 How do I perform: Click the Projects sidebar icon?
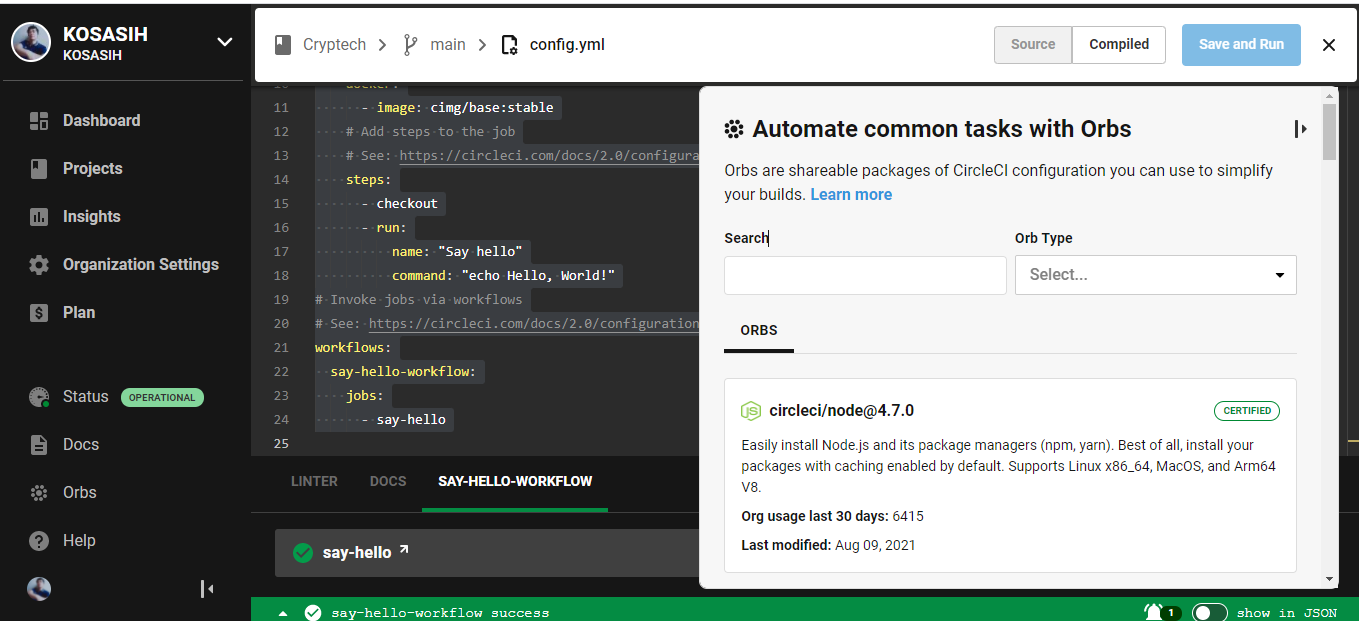(39, 169)
